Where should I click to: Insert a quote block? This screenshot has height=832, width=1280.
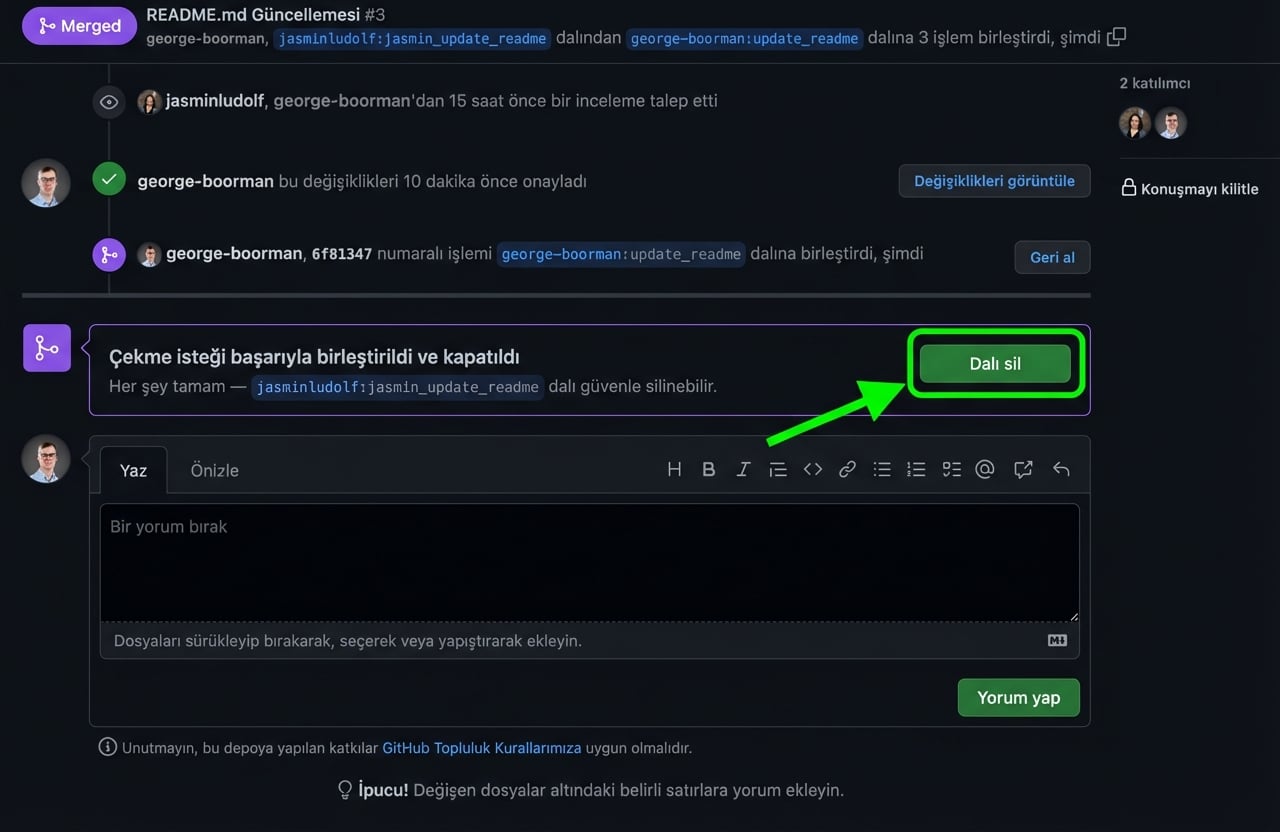coord(778,469)
